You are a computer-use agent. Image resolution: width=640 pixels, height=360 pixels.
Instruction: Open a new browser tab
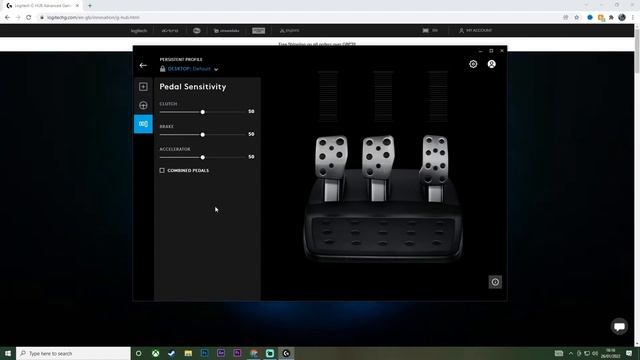coord(90,6)
